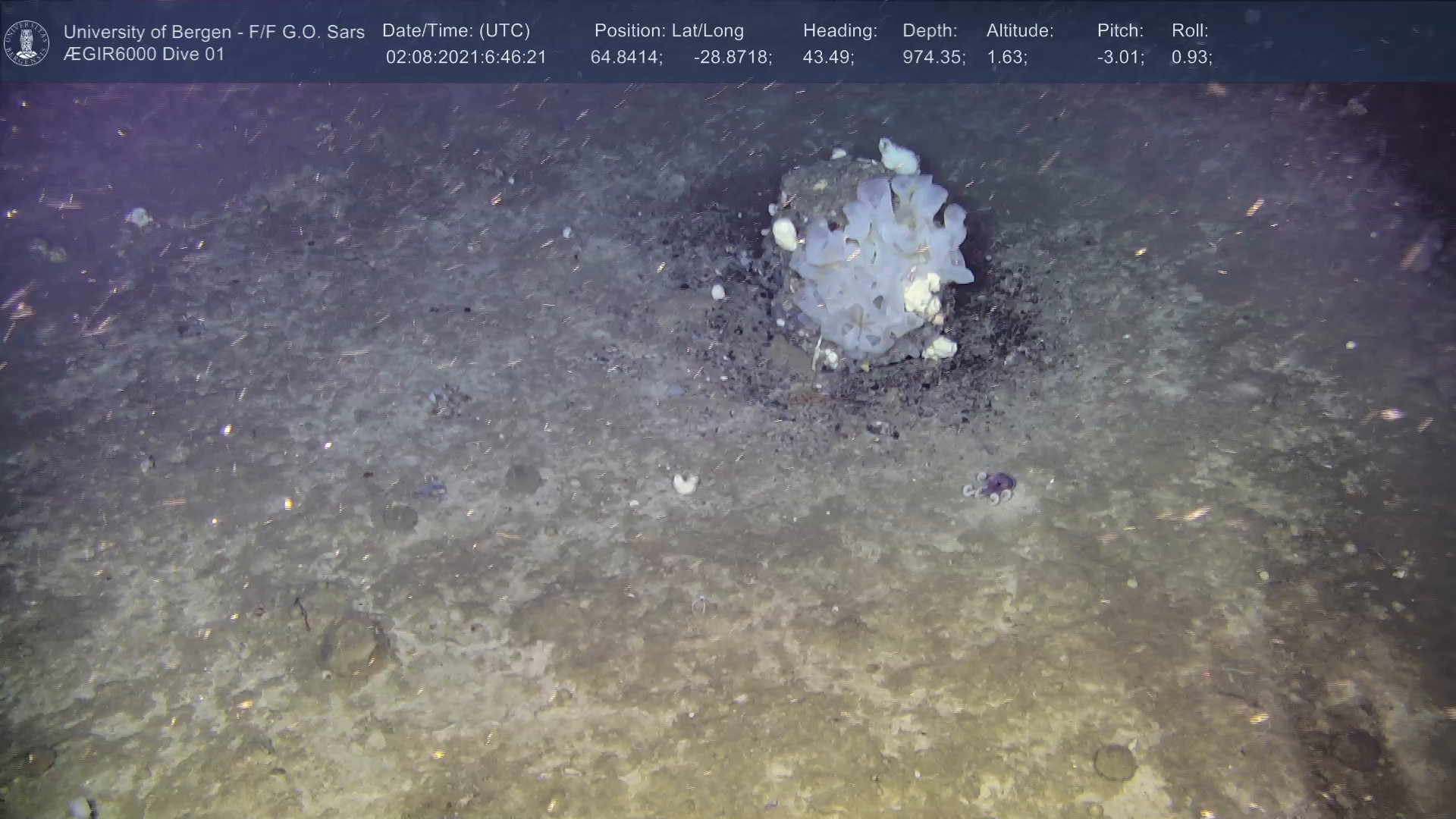Click the Pitch label
This screenshot has height=819, width=1456.
tap(1119, 31)
